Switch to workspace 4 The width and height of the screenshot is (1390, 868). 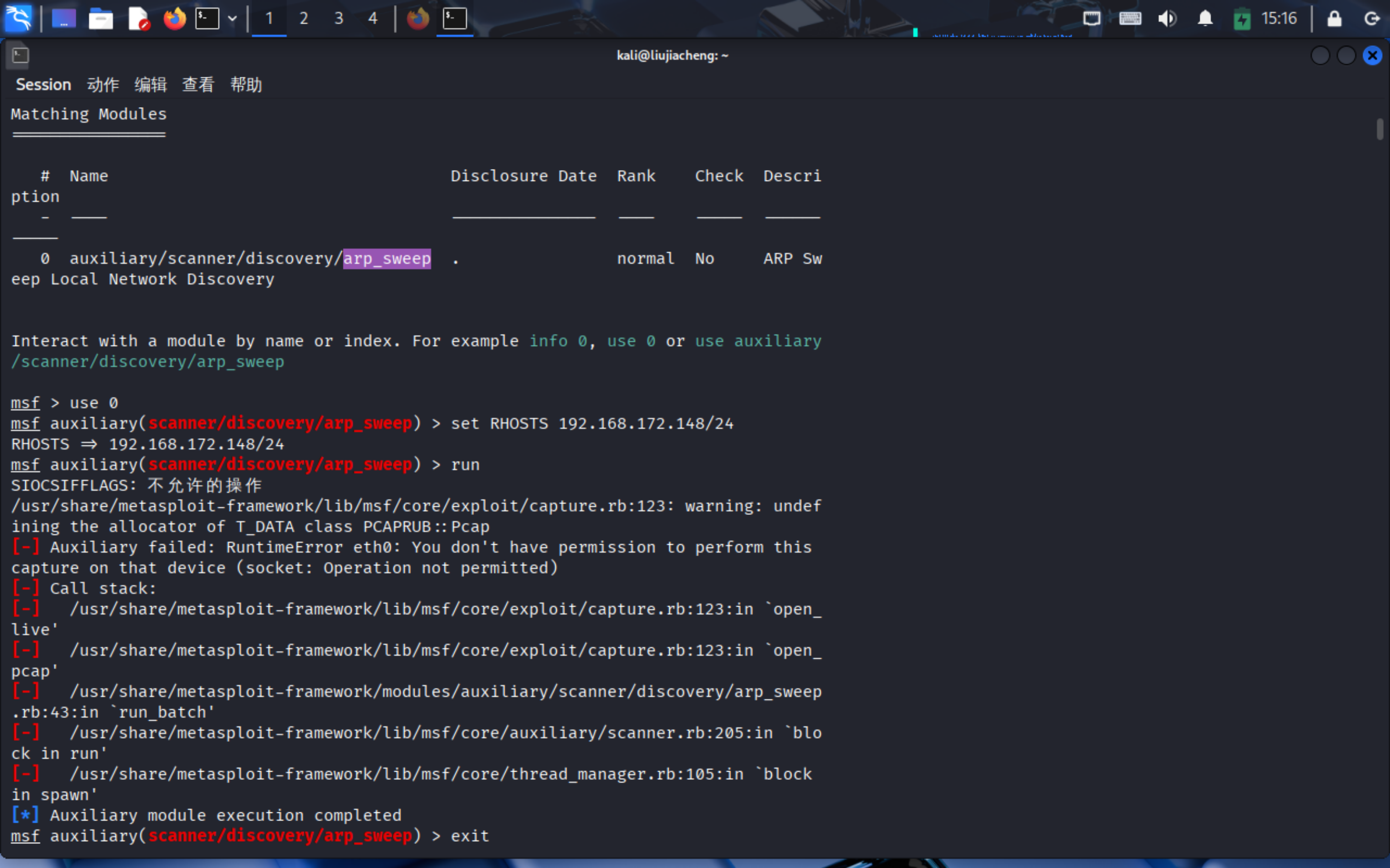tap(373, 19)
